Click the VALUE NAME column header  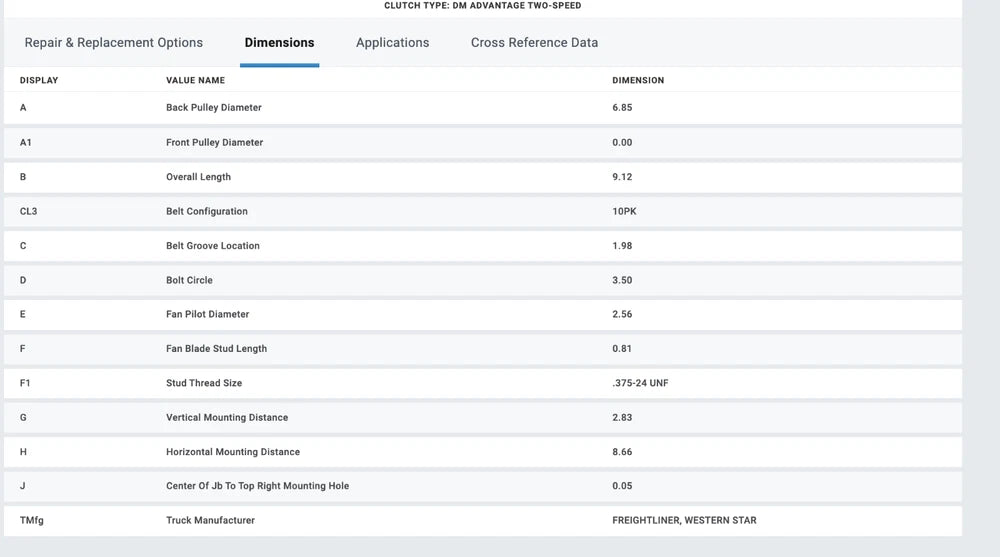point(195,80)
